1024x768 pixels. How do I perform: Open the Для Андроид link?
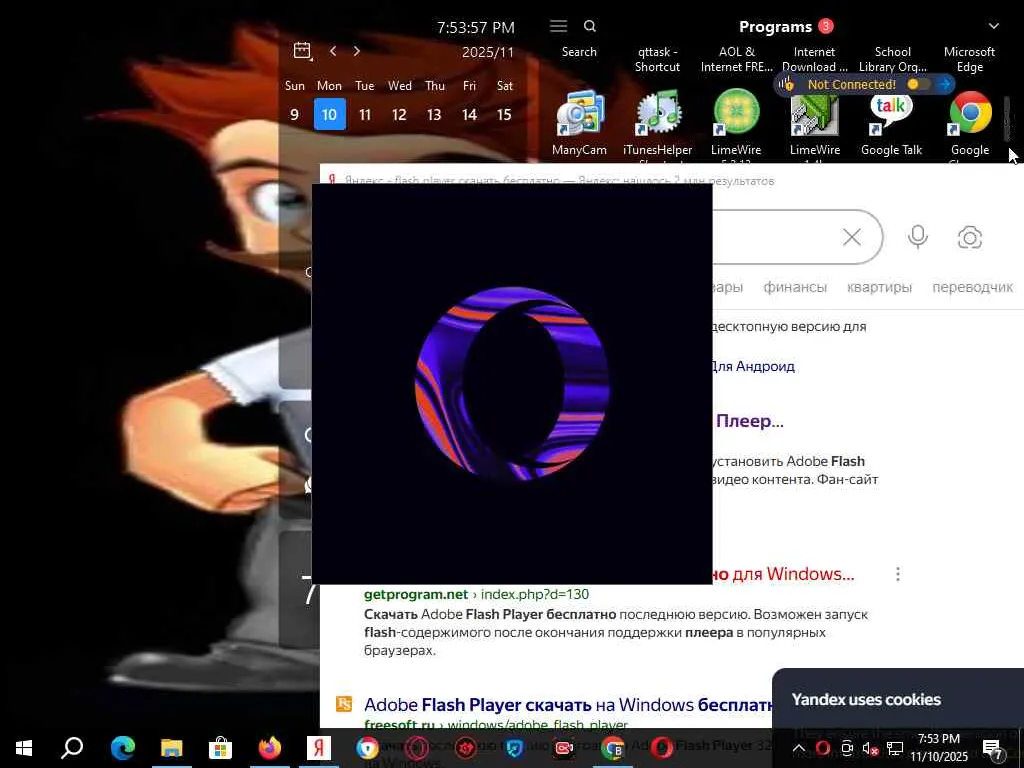pyautogui.click(x=754, y=366)
